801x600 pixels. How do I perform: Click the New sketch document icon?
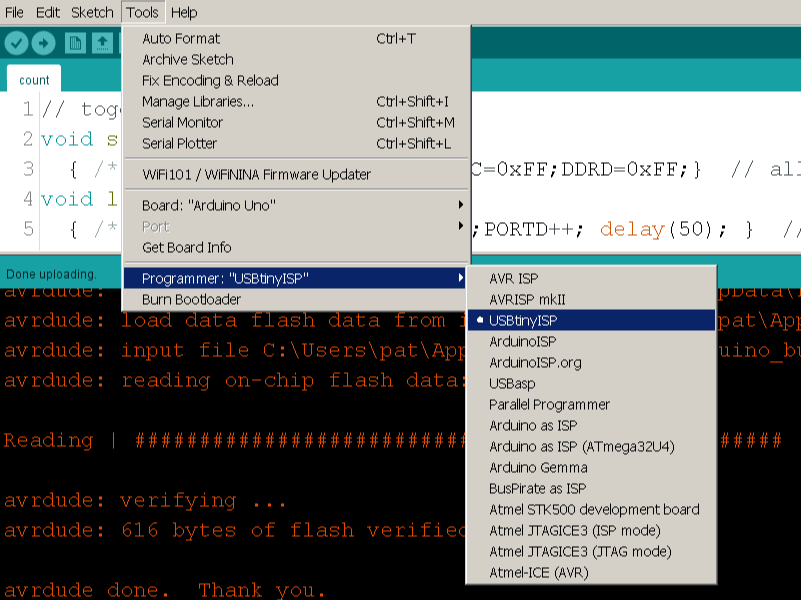coord(75,43)
